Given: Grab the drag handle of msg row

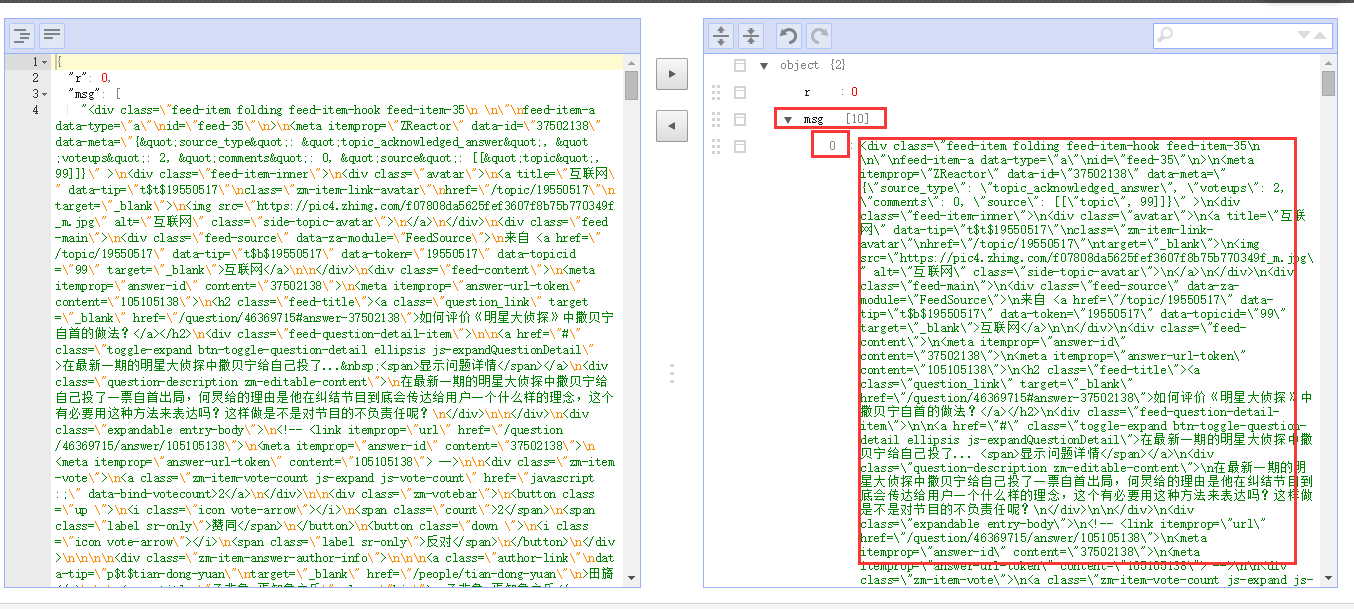Looking at the screenshot, I should 716,119.
